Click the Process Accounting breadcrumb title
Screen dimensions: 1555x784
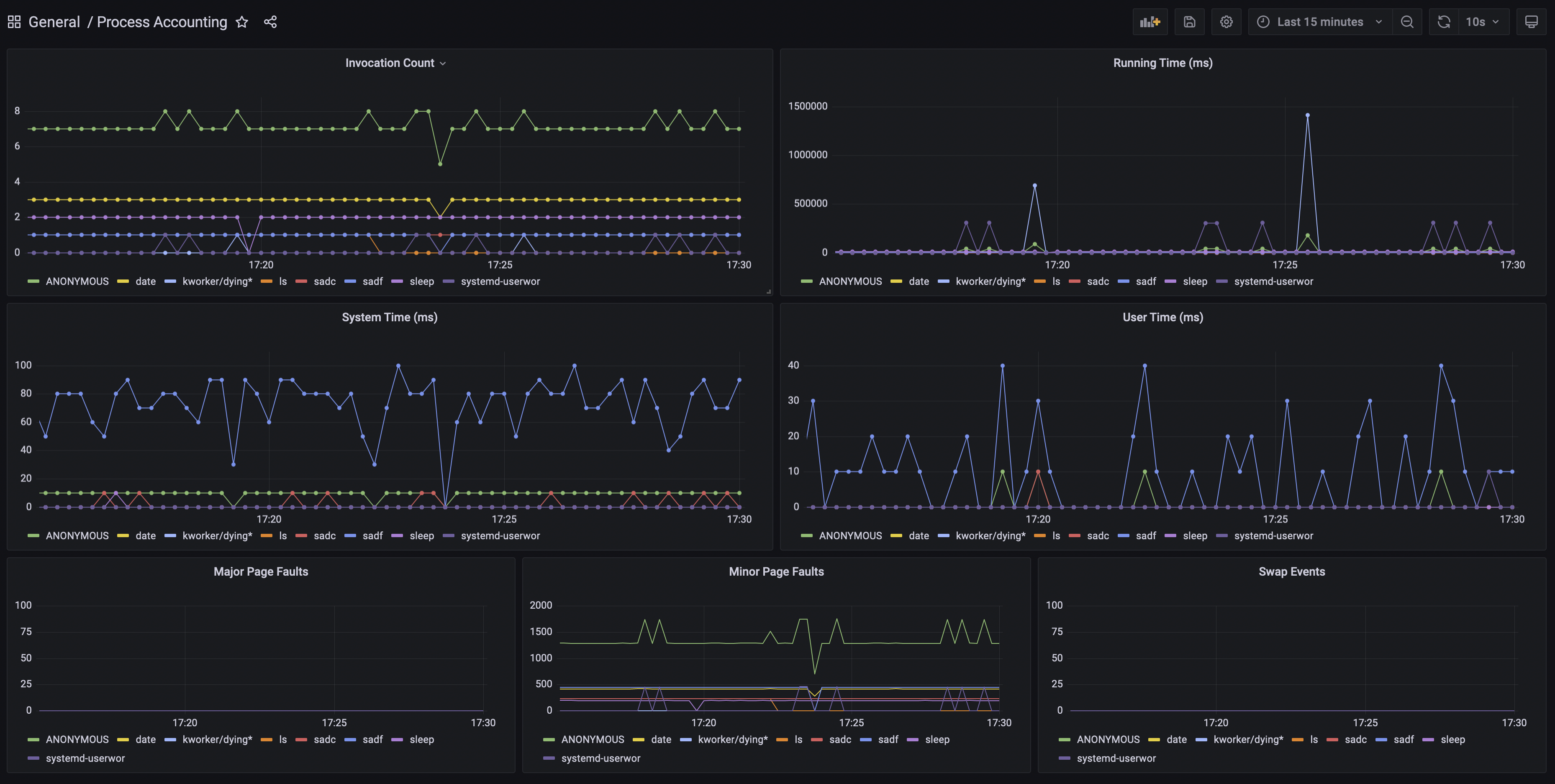tap(162, 22)
